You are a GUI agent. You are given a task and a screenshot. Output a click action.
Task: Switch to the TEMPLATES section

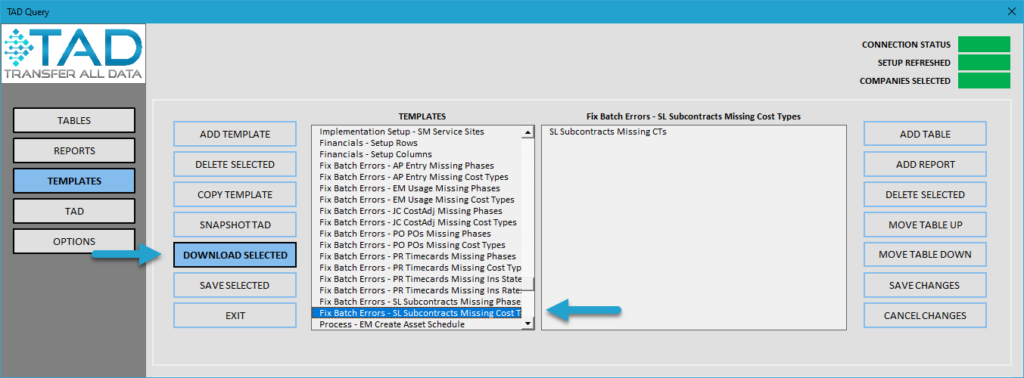point(74,181)
